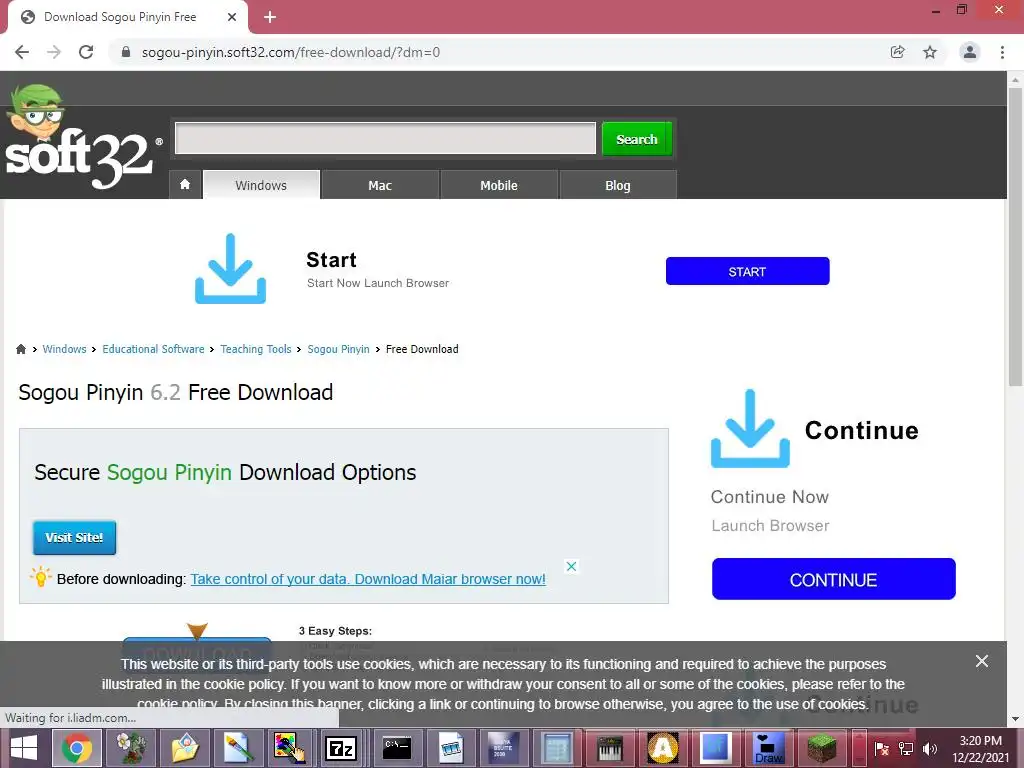Open 7-Zip from the taskbar
The height and width of the screenshot is (768, 1024).
[342, 748]
